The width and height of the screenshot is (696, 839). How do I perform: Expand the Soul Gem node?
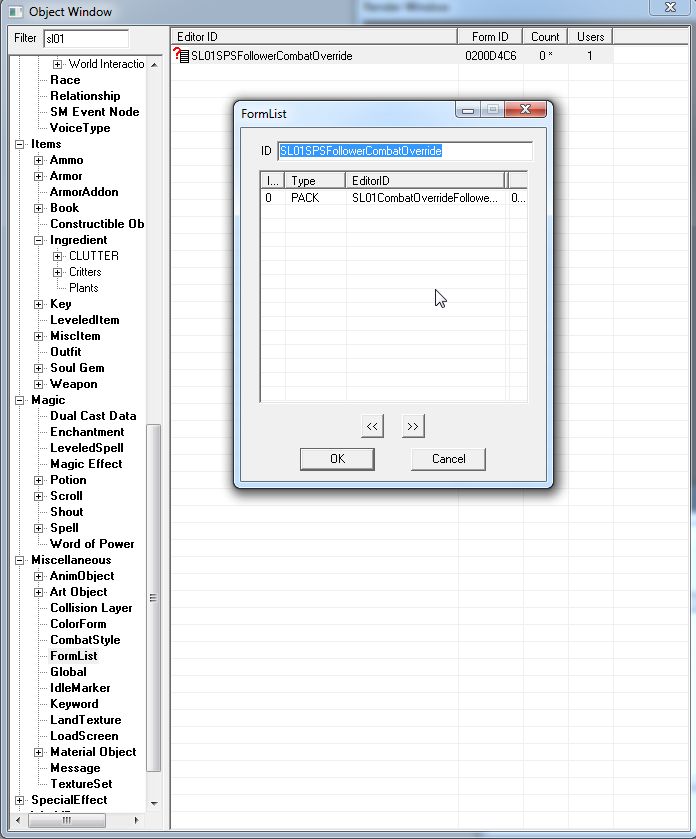point(39,369)
